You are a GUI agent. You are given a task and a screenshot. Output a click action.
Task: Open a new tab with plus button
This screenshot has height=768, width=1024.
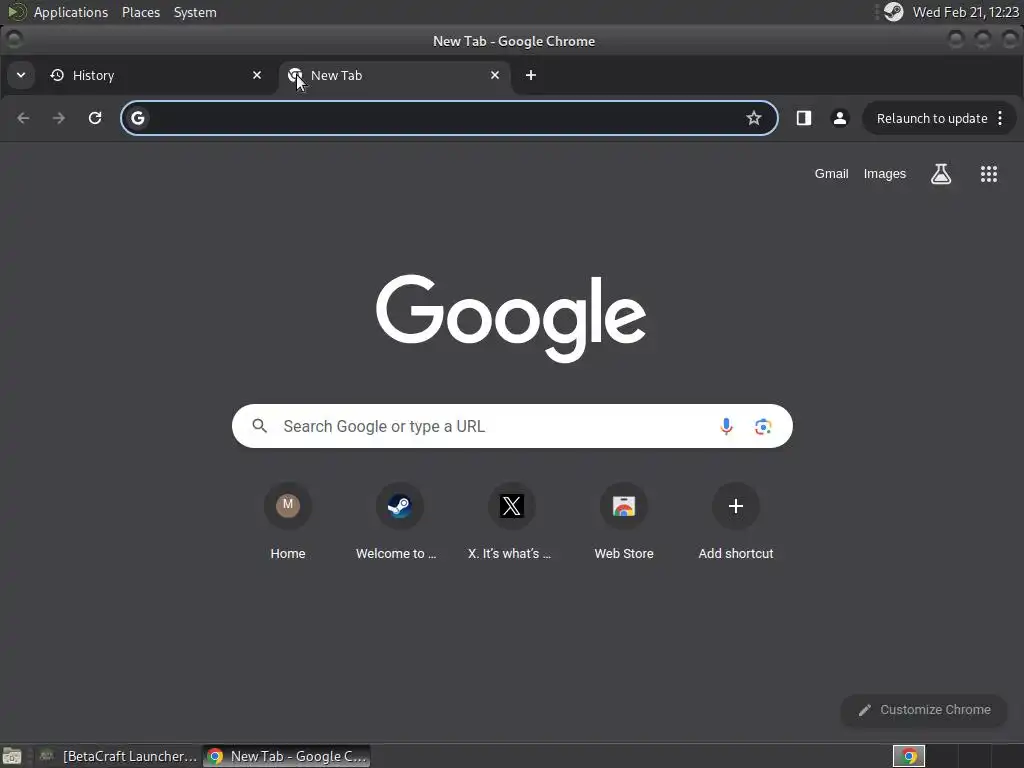(x=531, y=75)
